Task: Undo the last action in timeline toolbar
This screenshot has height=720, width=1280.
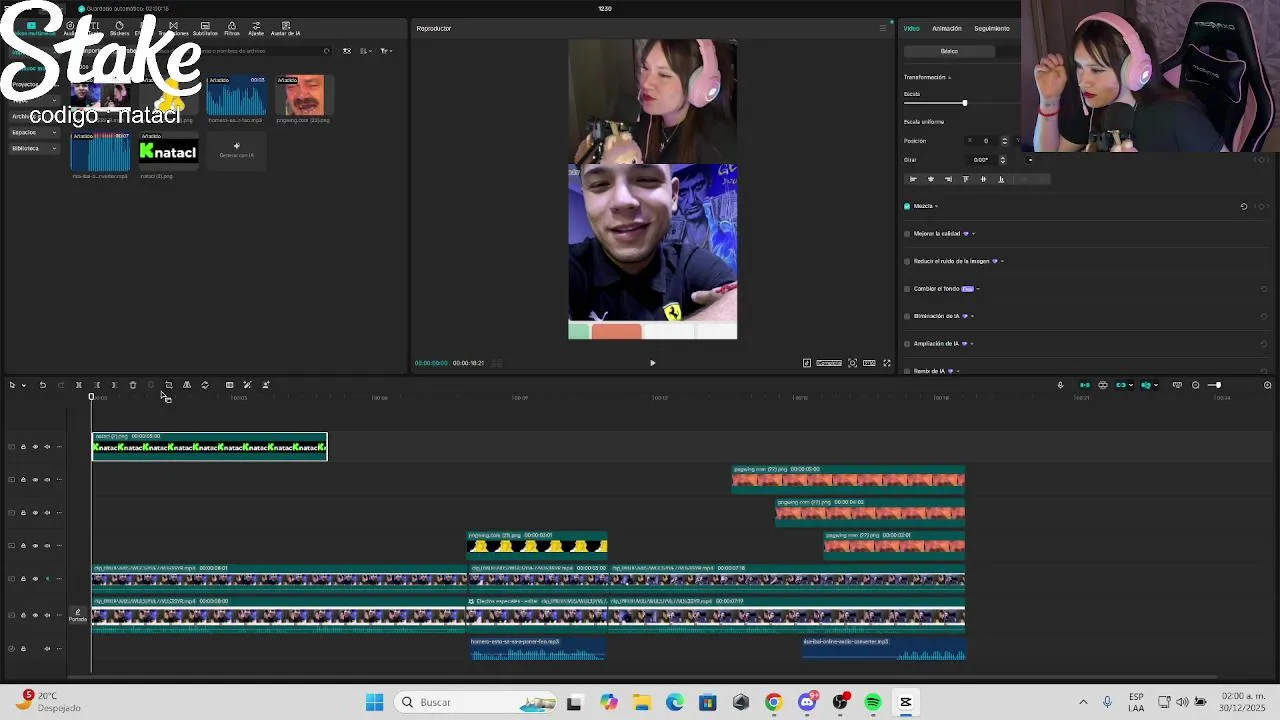Action: (x=42, y=385)
